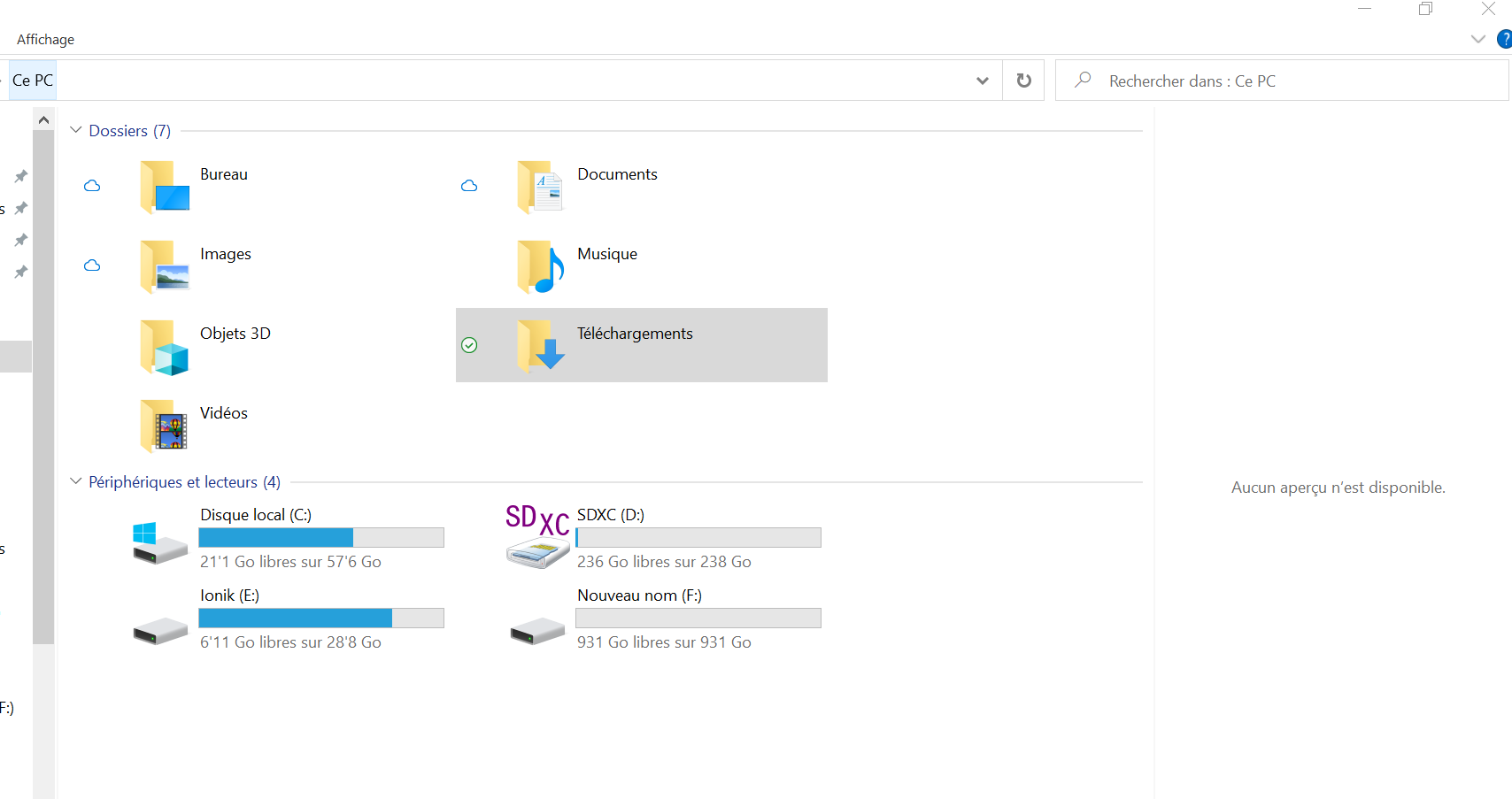
Task: Click the refresh button in address bar
Action: point(1023,81)
